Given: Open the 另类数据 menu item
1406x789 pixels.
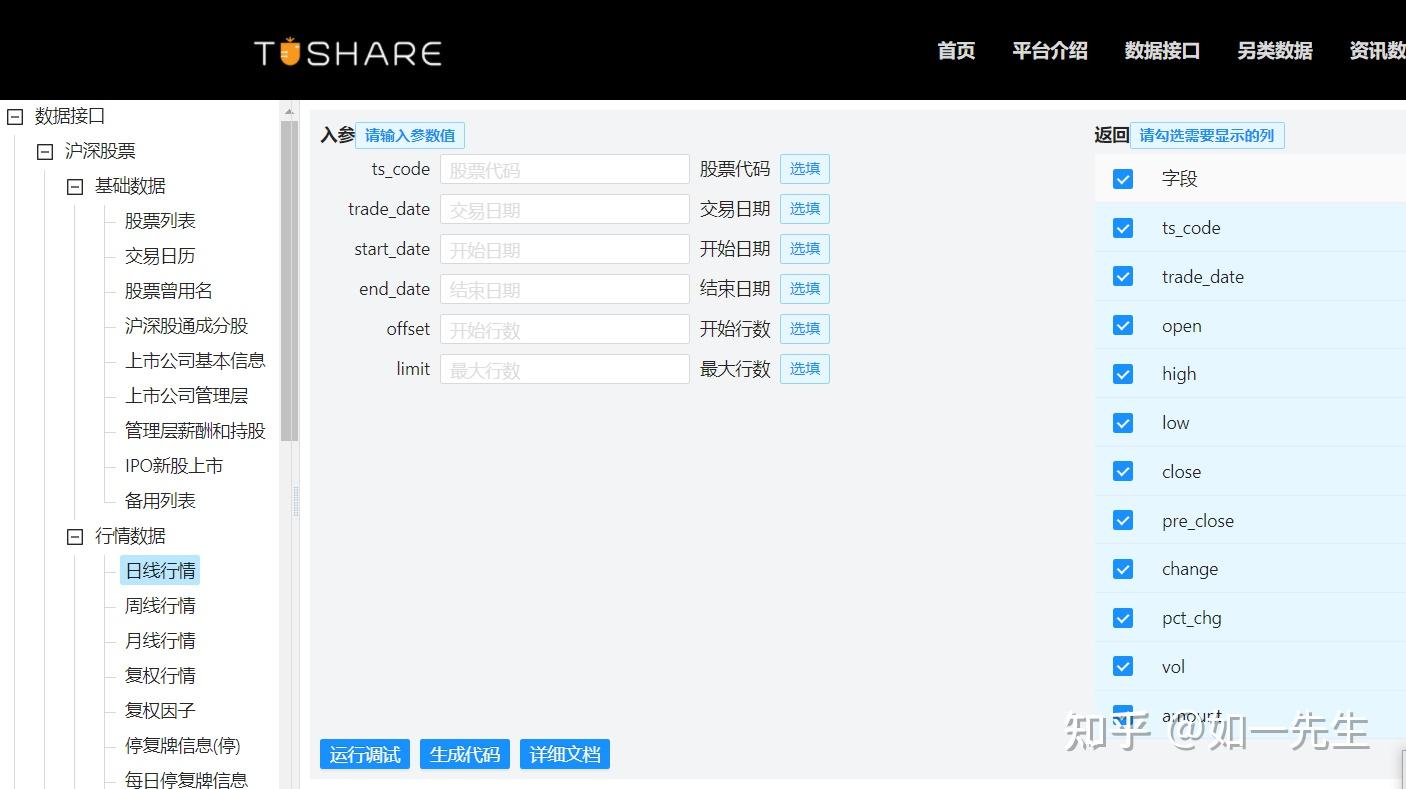Looking at the screenshot, I should [1275, 50].
